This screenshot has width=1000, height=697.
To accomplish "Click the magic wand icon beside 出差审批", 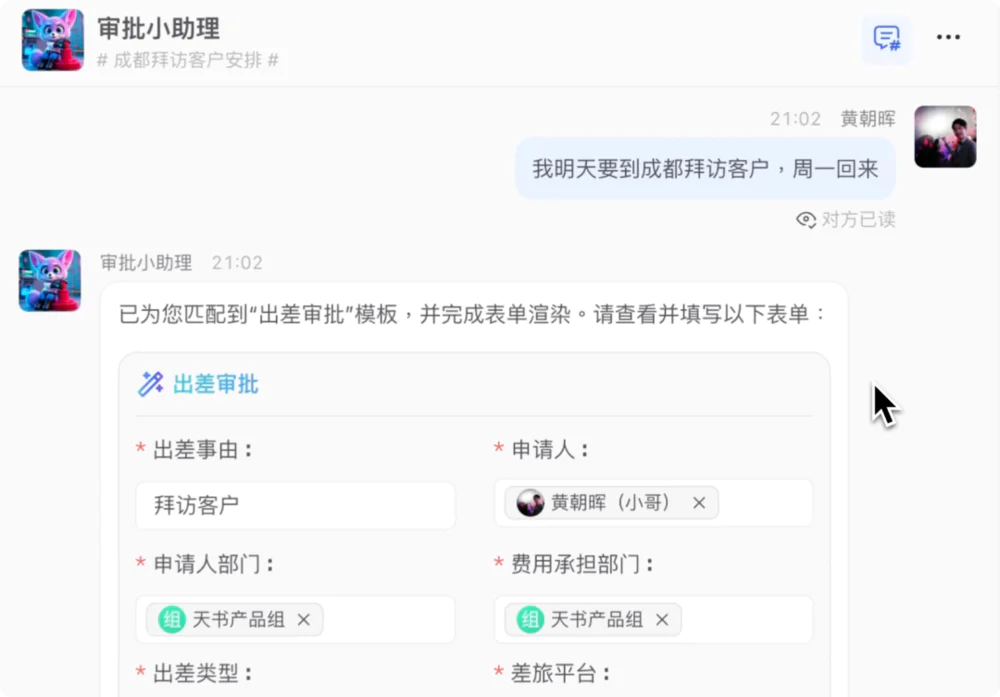I will (x=152, y=383).
